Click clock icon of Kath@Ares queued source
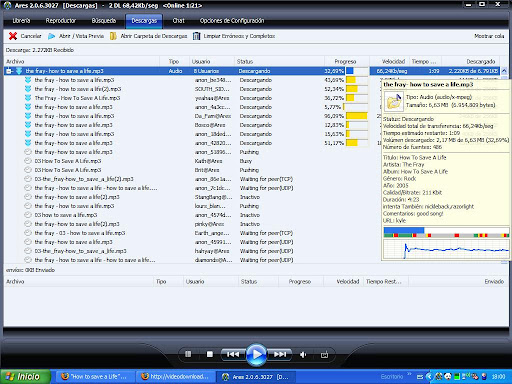The width and height of the screenshot is (512, 384). [28, 161]
